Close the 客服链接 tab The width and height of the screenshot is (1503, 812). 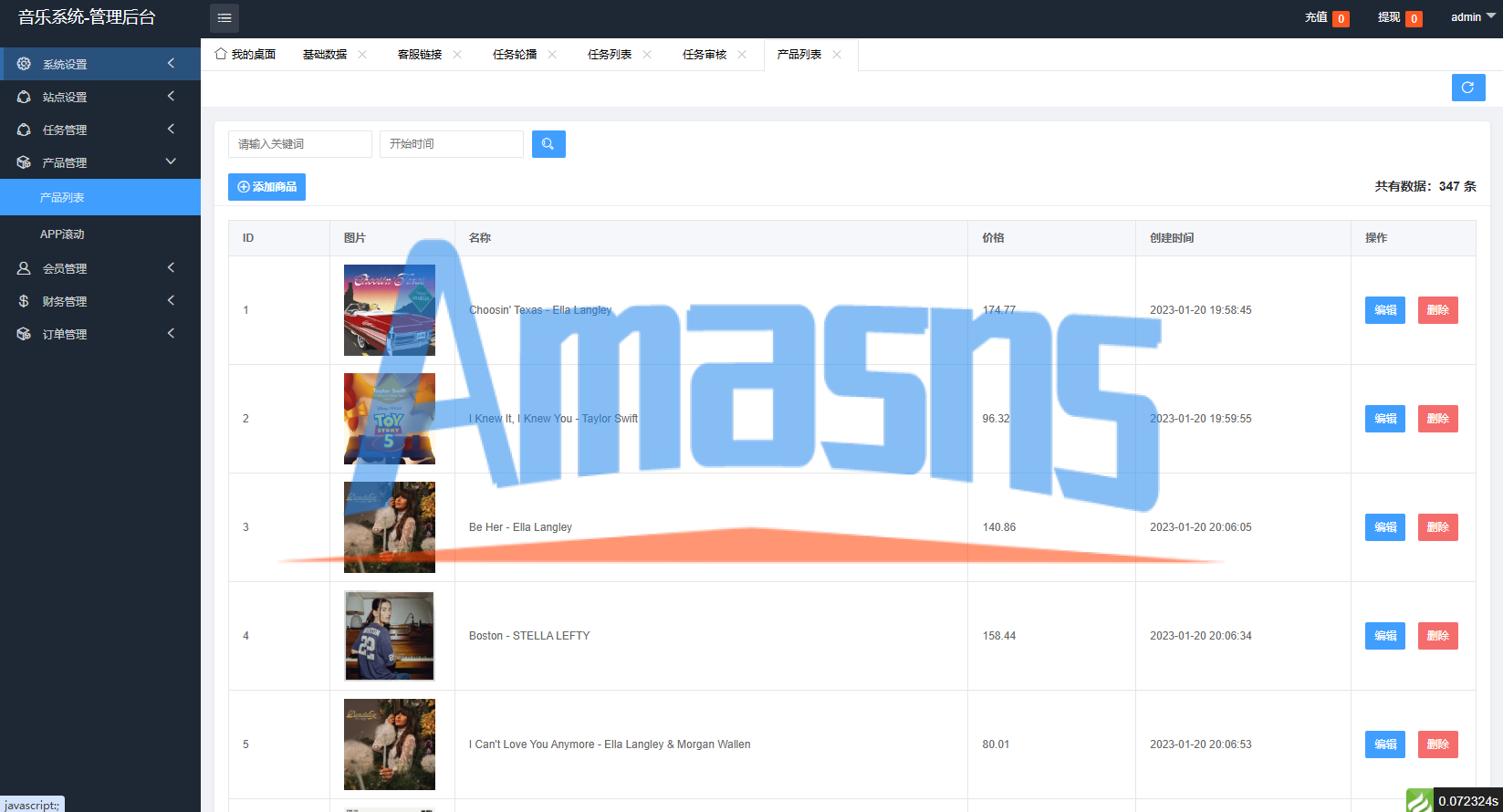tap(457, 55)
